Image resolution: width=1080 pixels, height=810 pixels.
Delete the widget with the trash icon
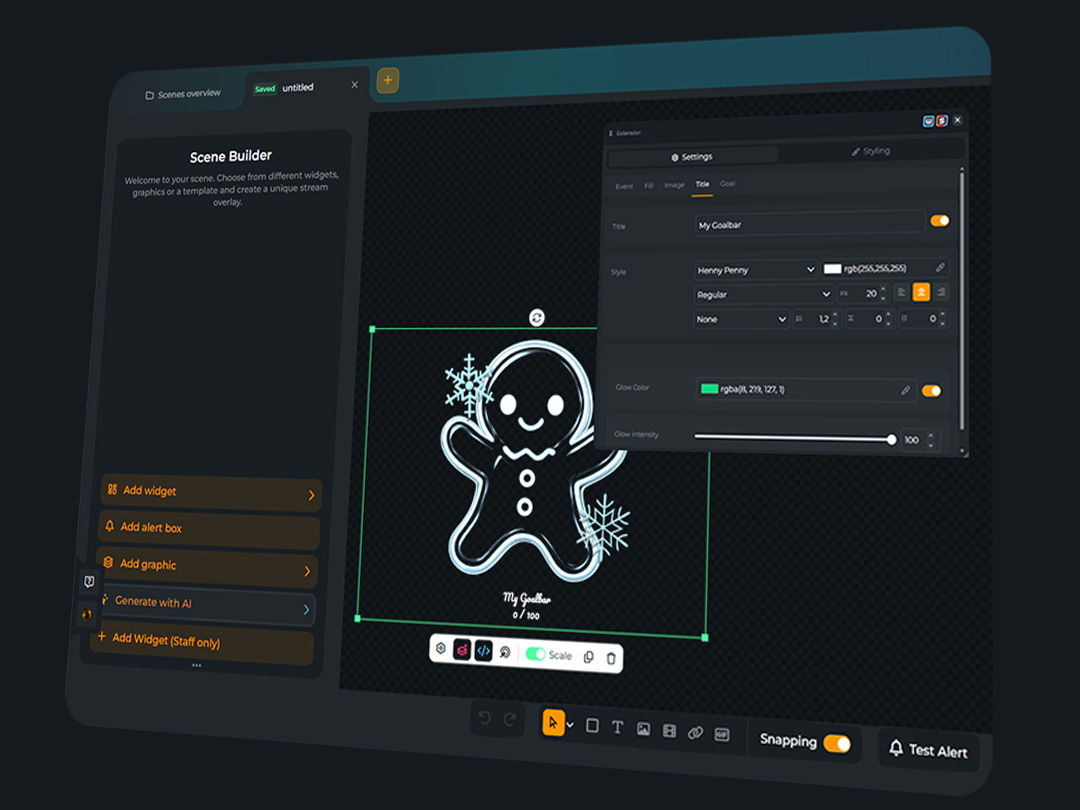(611, 658)
